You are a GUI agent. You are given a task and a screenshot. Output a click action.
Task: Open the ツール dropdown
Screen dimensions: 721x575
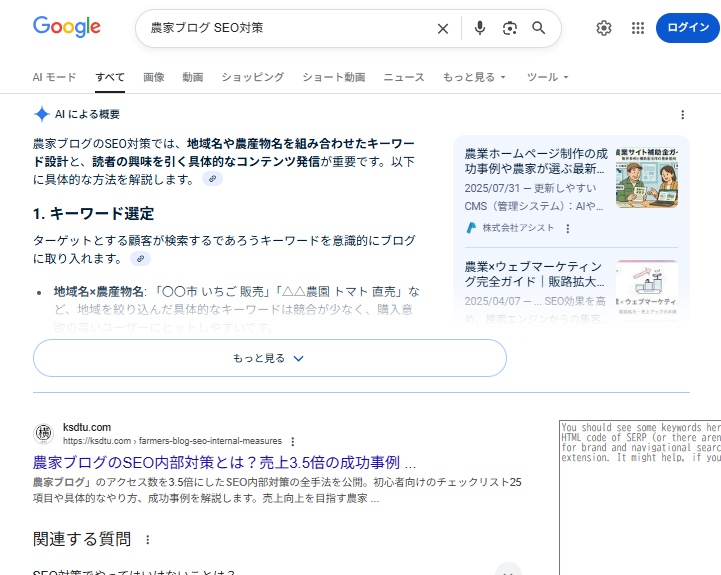pyautogui.click(x=547, y=77)
